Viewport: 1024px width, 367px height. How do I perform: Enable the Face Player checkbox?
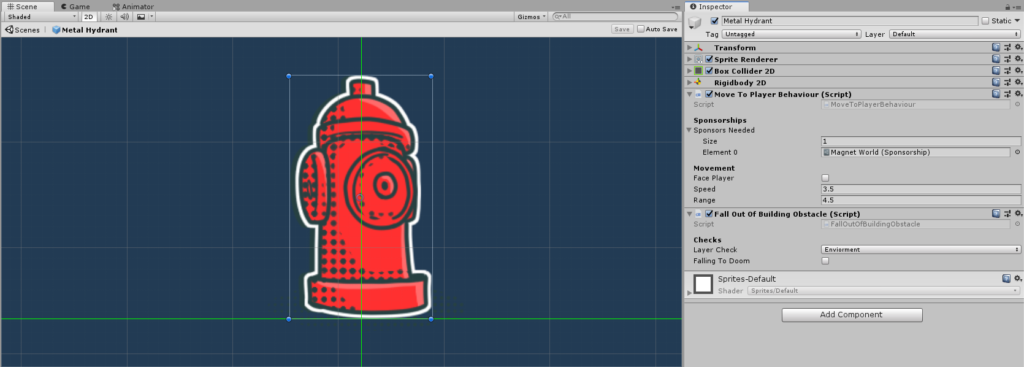pos(825,178)
